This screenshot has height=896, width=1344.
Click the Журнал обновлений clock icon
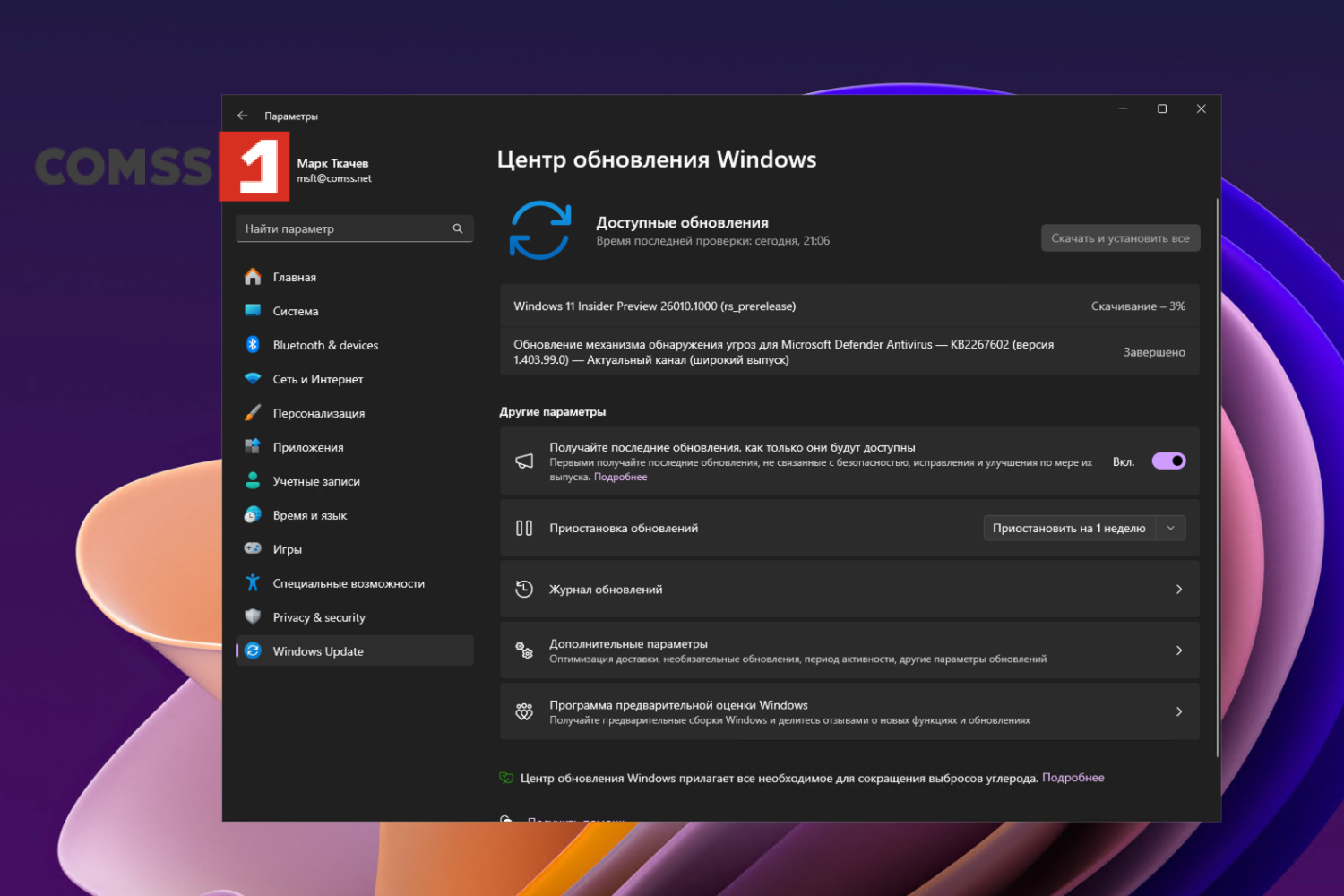tap(524, 589)
